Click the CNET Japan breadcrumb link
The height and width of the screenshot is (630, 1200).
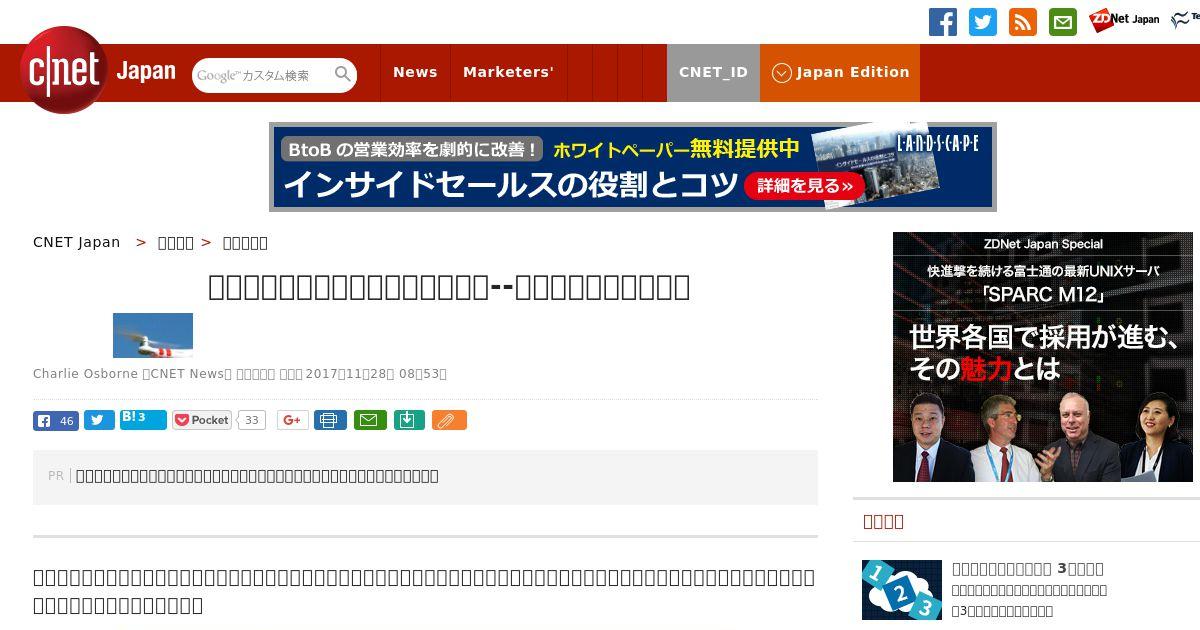[76, 242]
